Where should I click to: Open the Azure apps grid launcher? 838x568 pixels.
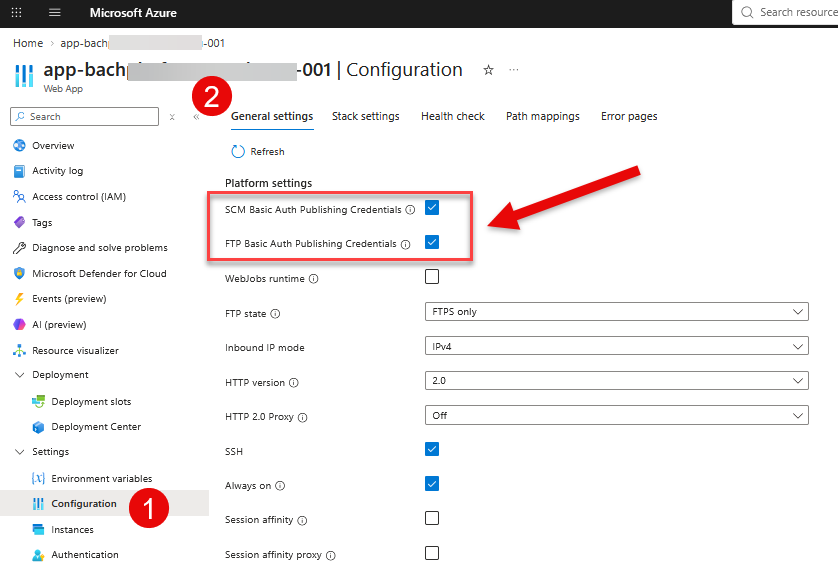(17, 12)
